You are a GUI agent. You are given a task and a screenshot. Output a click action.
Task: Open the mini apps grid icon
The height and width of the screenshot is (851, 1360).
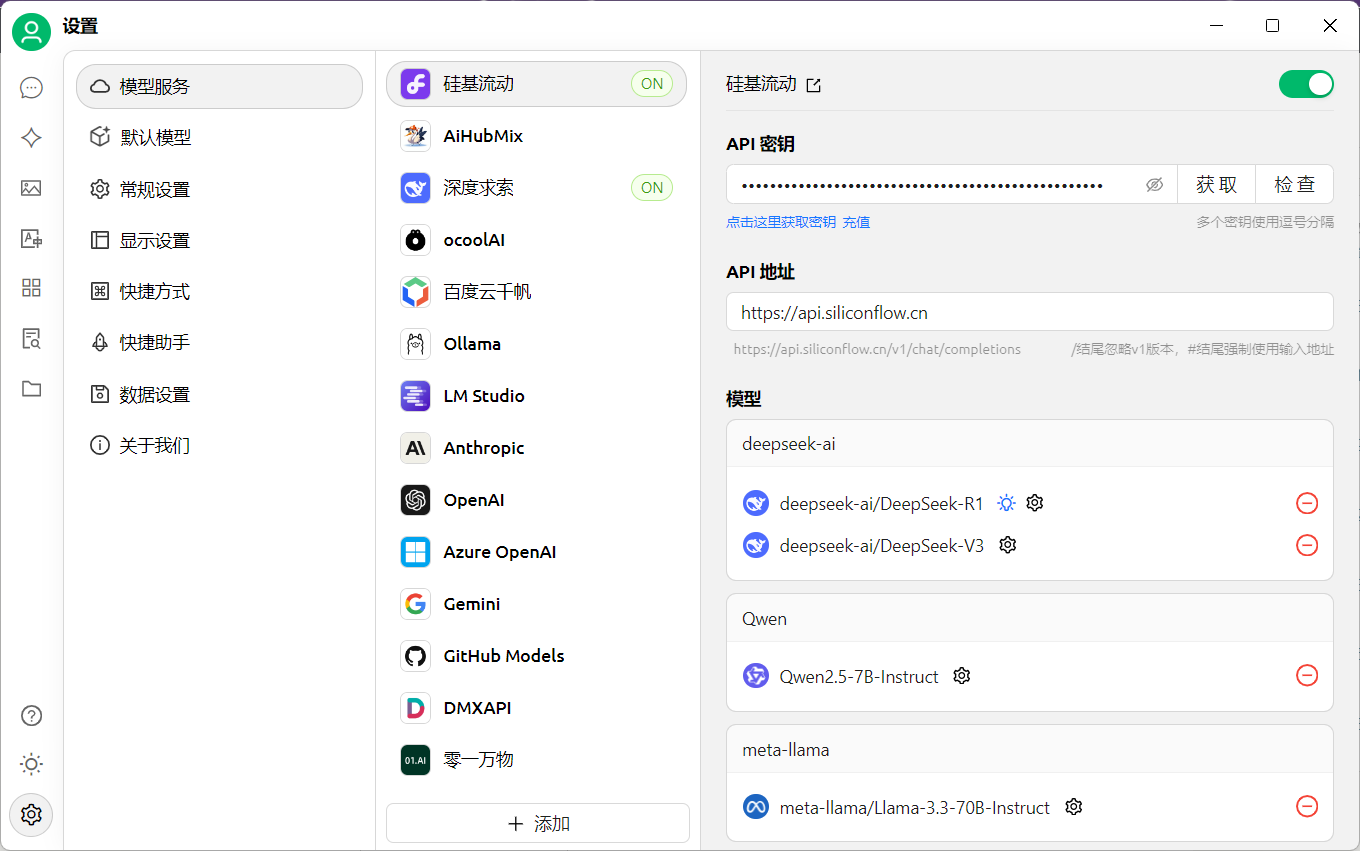(31, 288)
